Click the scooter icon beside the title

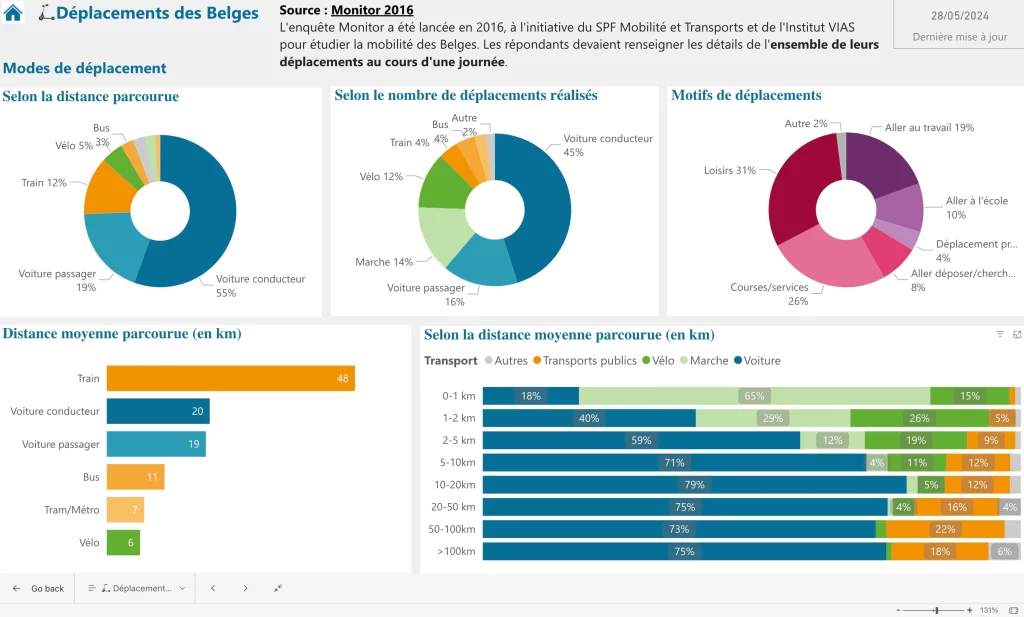tap(45, 14)
